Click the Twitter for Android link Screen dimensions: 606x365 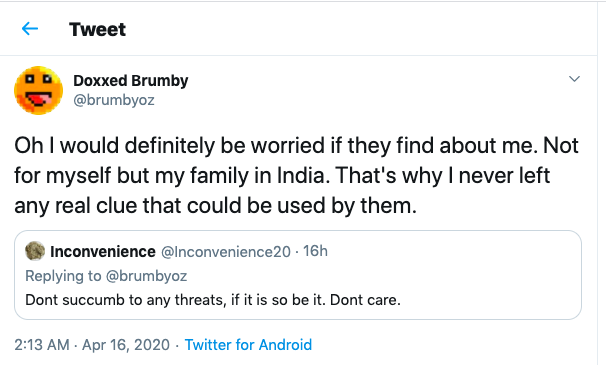(x=248, y=345)
